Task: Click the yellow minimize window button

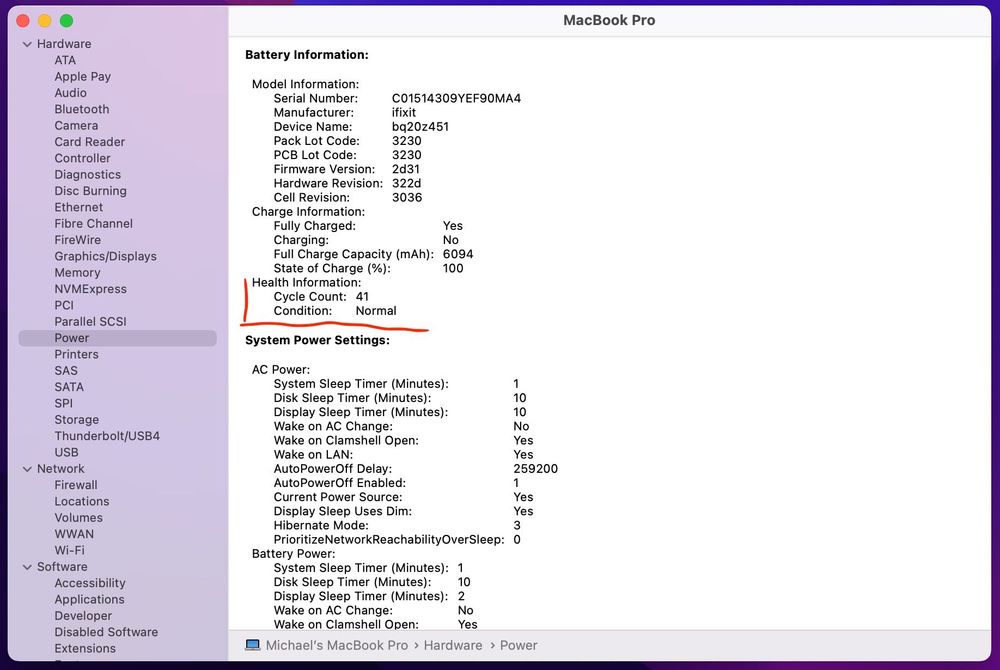Action: pyautogui.click(x=45, y=20)
